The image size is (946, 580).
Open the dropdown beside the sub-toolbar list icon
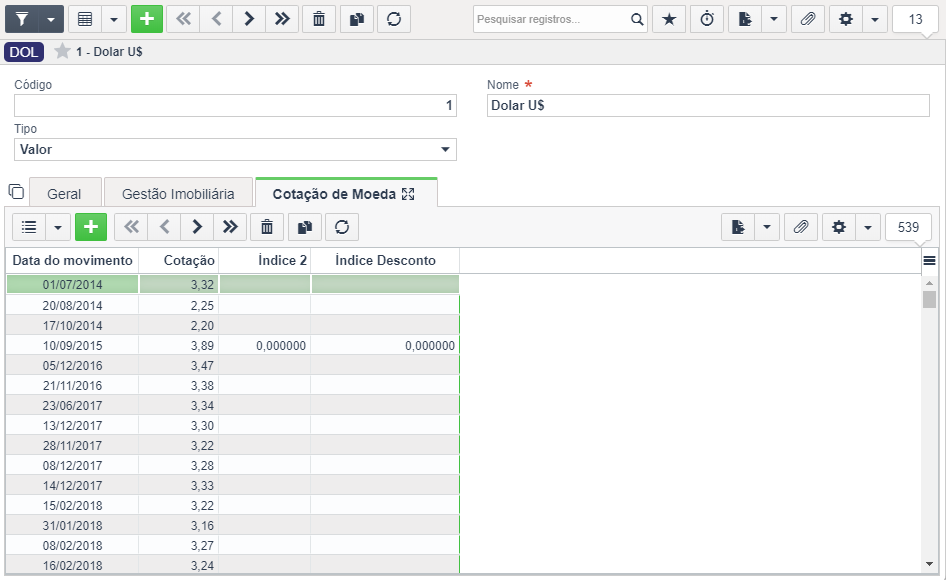pos(58,227)
